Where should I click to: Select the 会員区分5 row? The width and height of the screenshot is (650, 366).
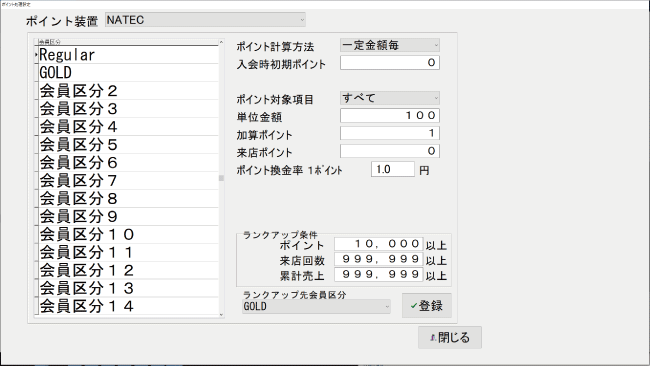tap(129, 145)
